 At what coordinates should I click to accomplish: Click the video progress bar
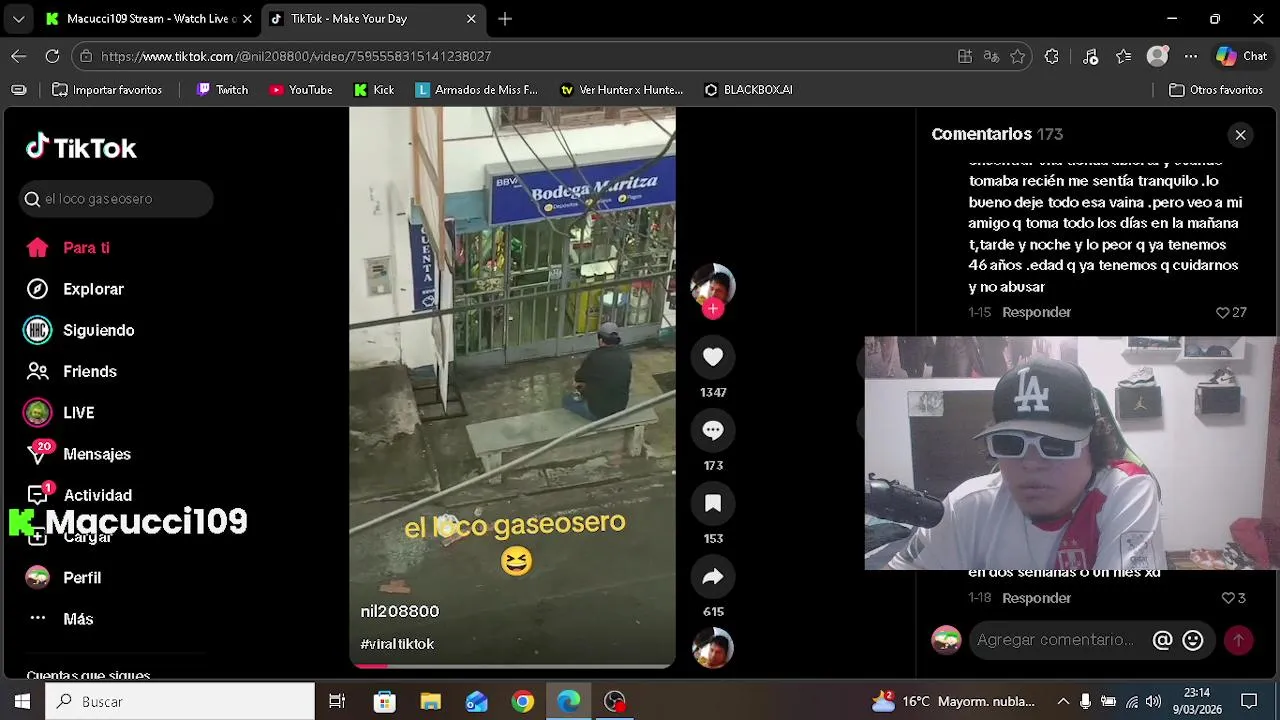point(512,665)
